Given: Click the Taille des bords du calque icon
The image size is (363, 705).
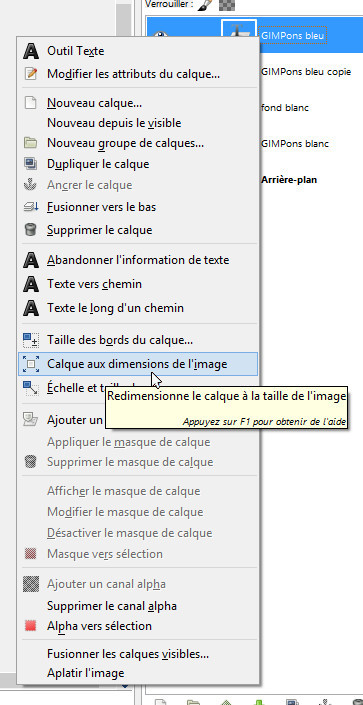Looking at the screenshot, I should click(x=31, y=340).
